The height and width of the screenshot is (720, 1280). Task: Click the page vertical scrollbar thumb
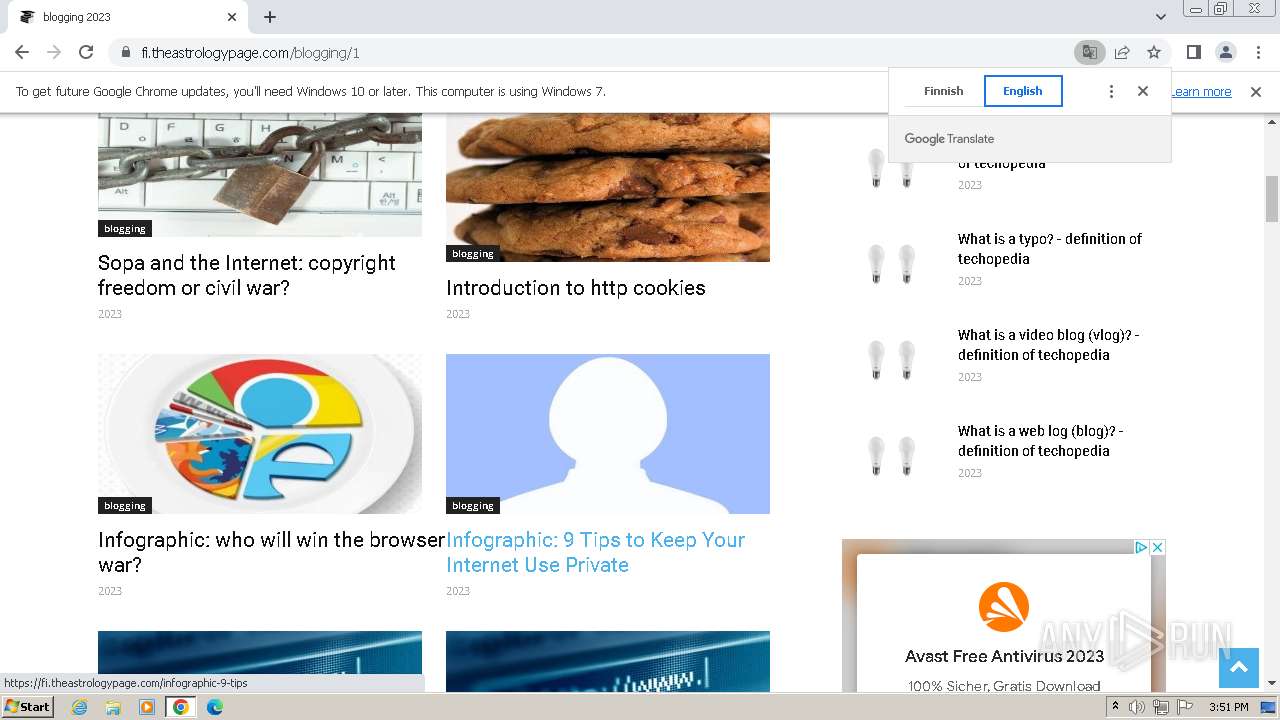click(1272, 198)
